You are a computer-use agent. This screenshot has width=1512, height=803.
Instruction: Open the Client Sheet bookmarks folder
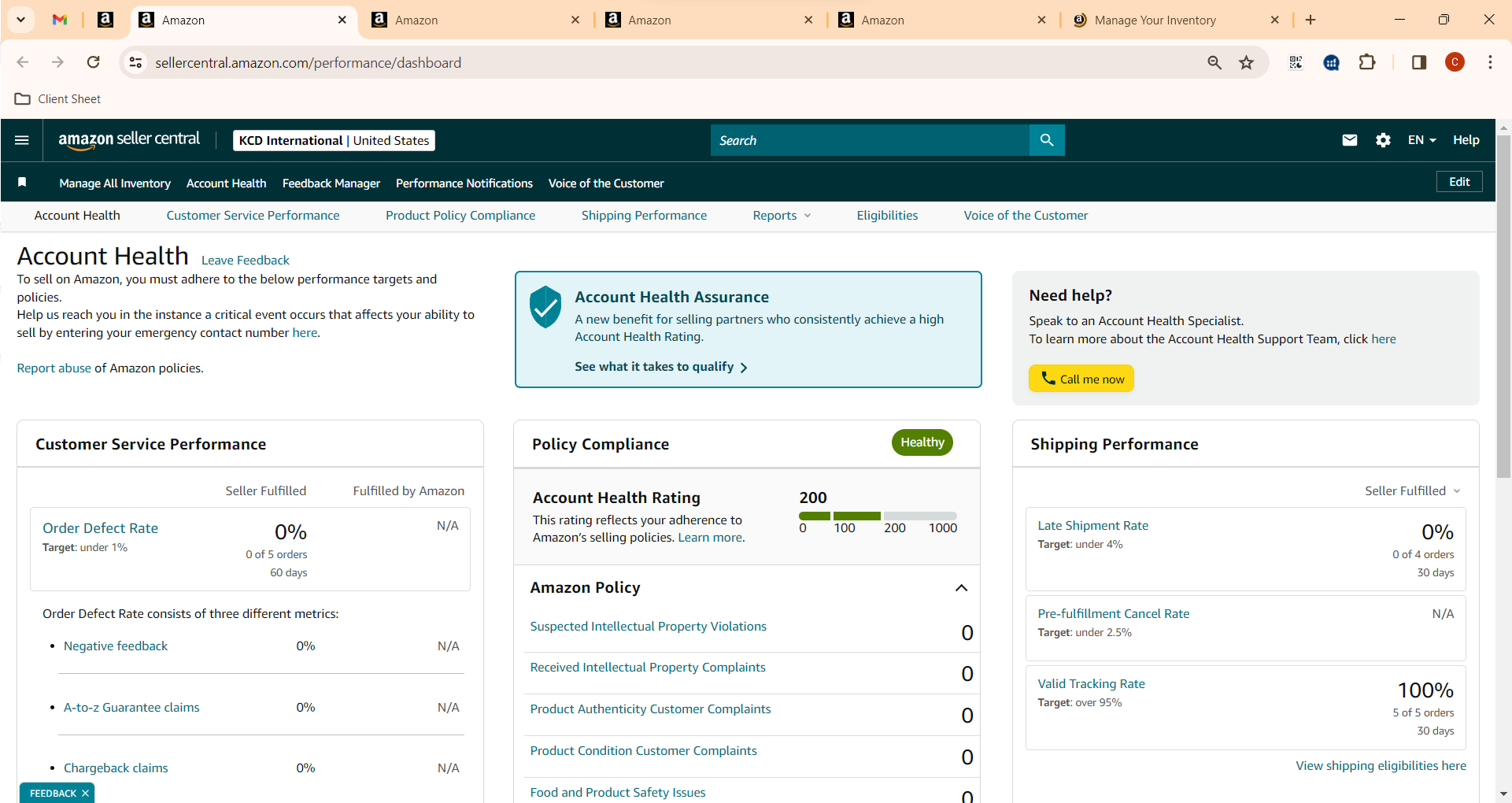tap(58, 98)
